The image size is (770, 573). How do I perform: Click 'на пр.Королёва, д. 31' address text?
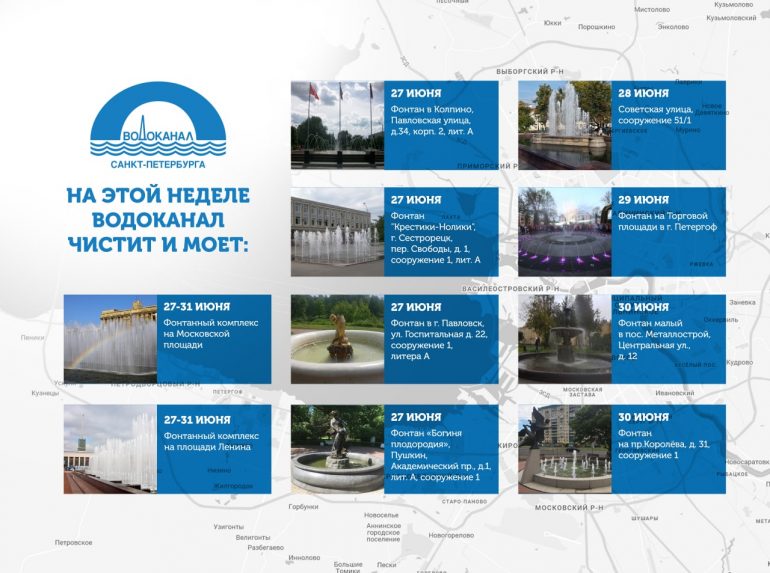(663, 444)
